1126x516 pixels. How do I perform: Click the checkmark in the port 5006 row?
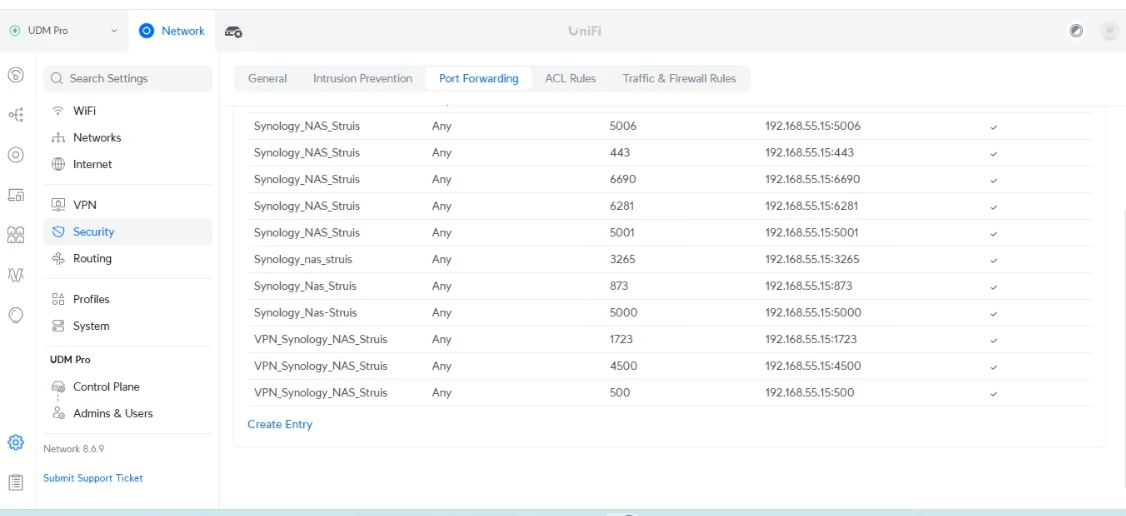point(994,127)
